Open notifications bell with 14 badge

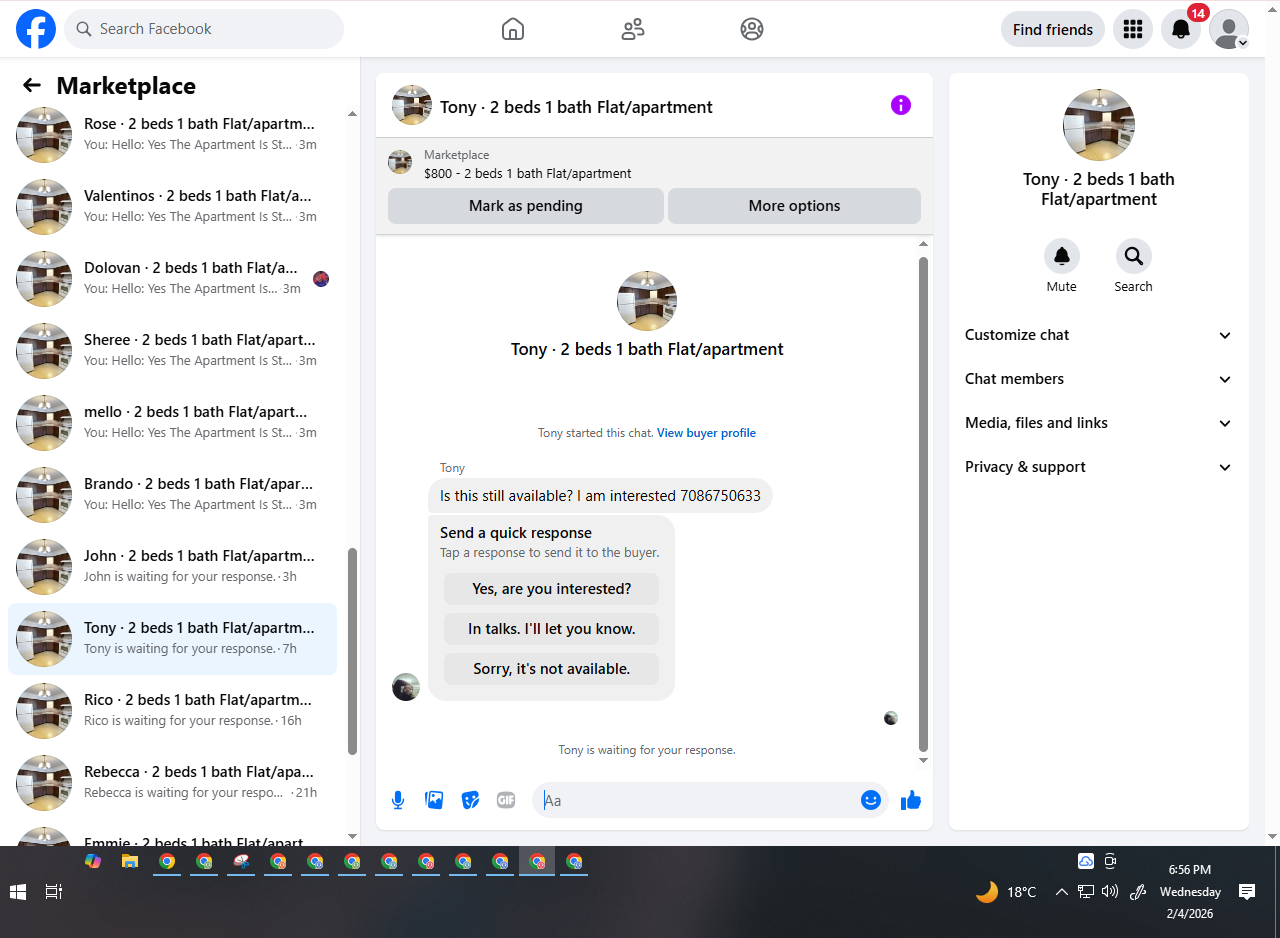coord(1181,29)
